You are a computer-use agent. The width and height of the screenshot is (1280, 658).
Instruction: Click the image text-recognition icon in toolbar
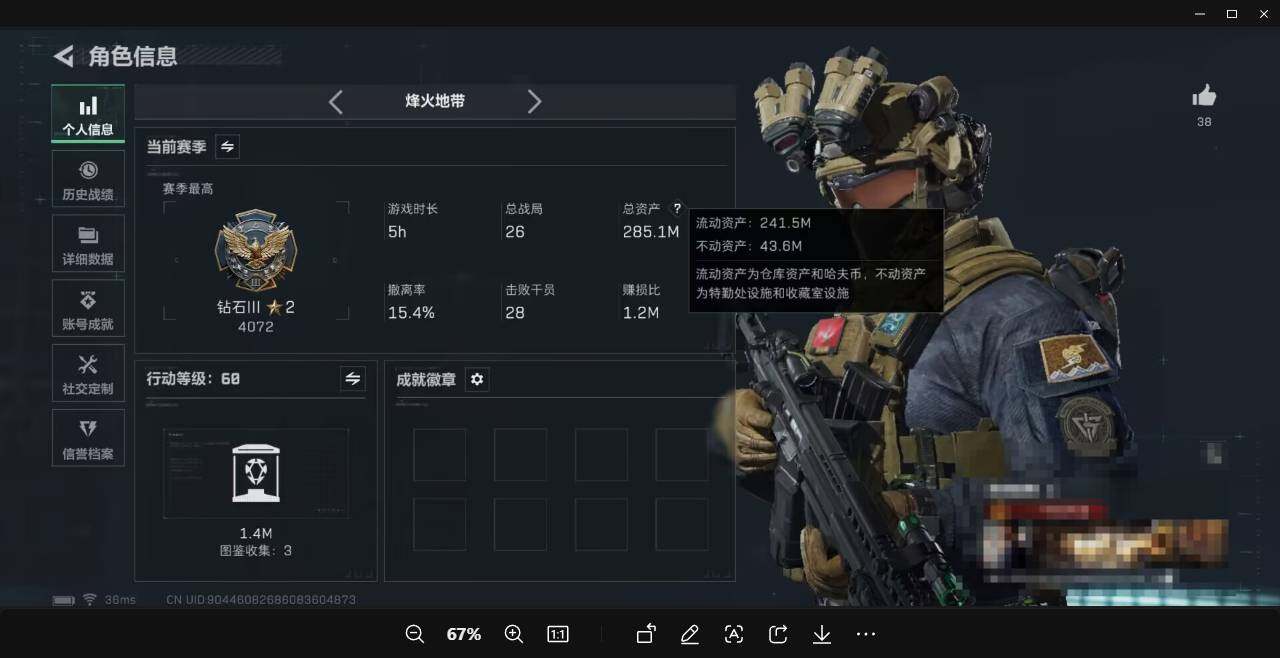[734, 634]
